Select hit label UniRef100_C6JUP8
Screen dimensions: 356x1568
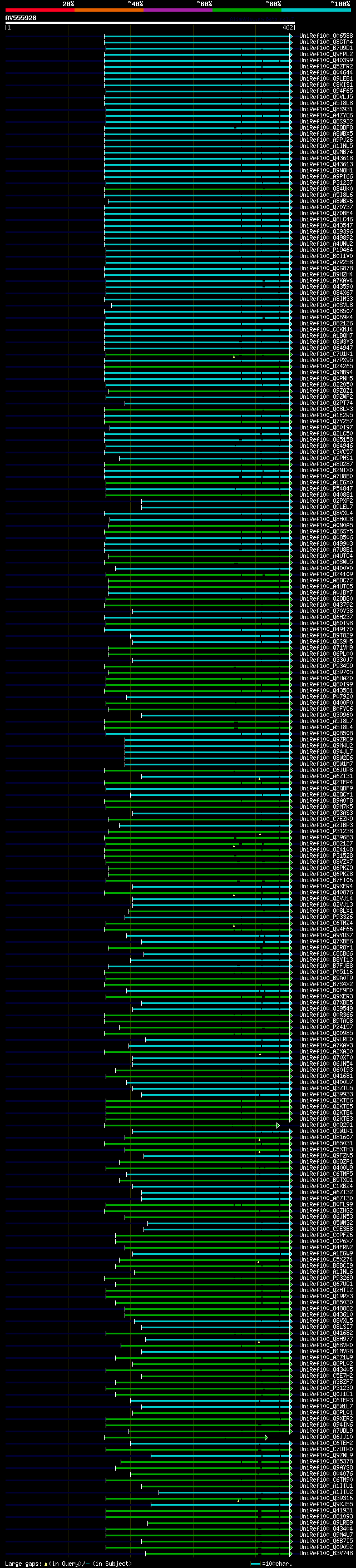coord(325,770)
